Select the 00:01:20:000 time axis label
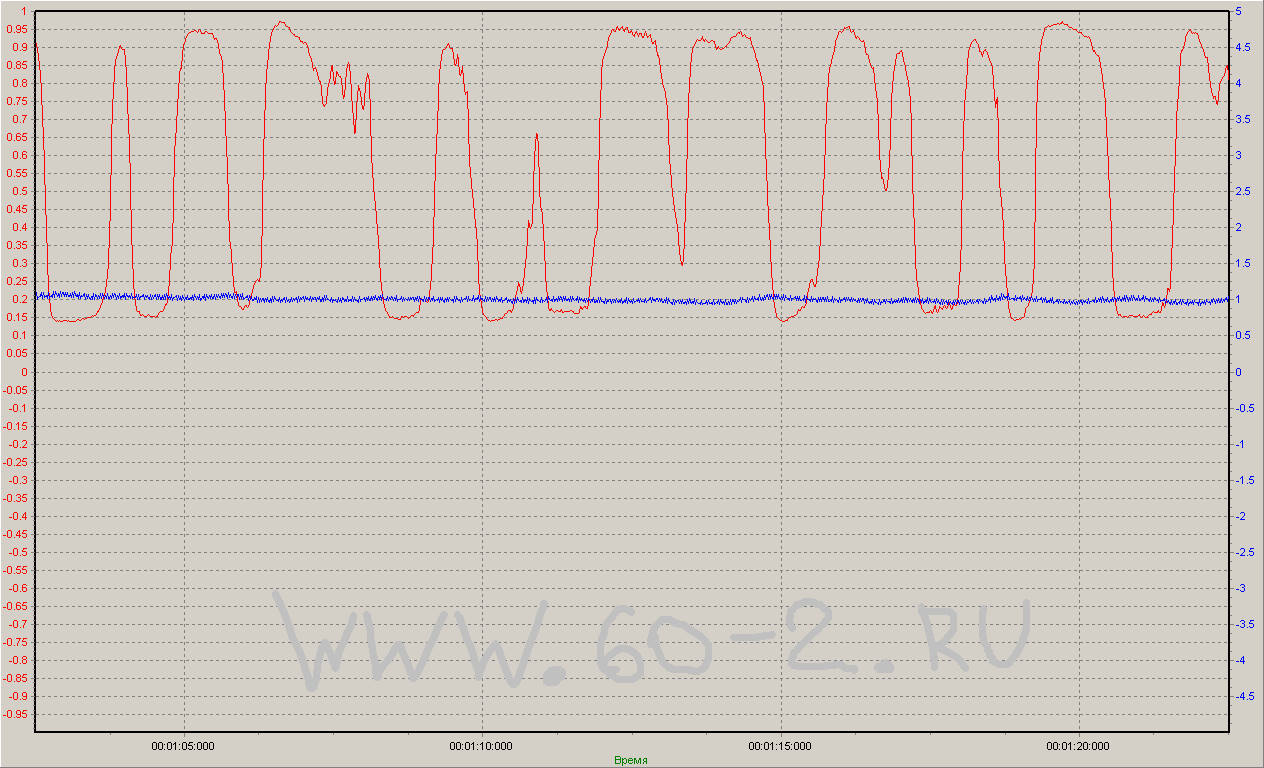Screen dimensions: 1264x768 (x=1077, y=746)
